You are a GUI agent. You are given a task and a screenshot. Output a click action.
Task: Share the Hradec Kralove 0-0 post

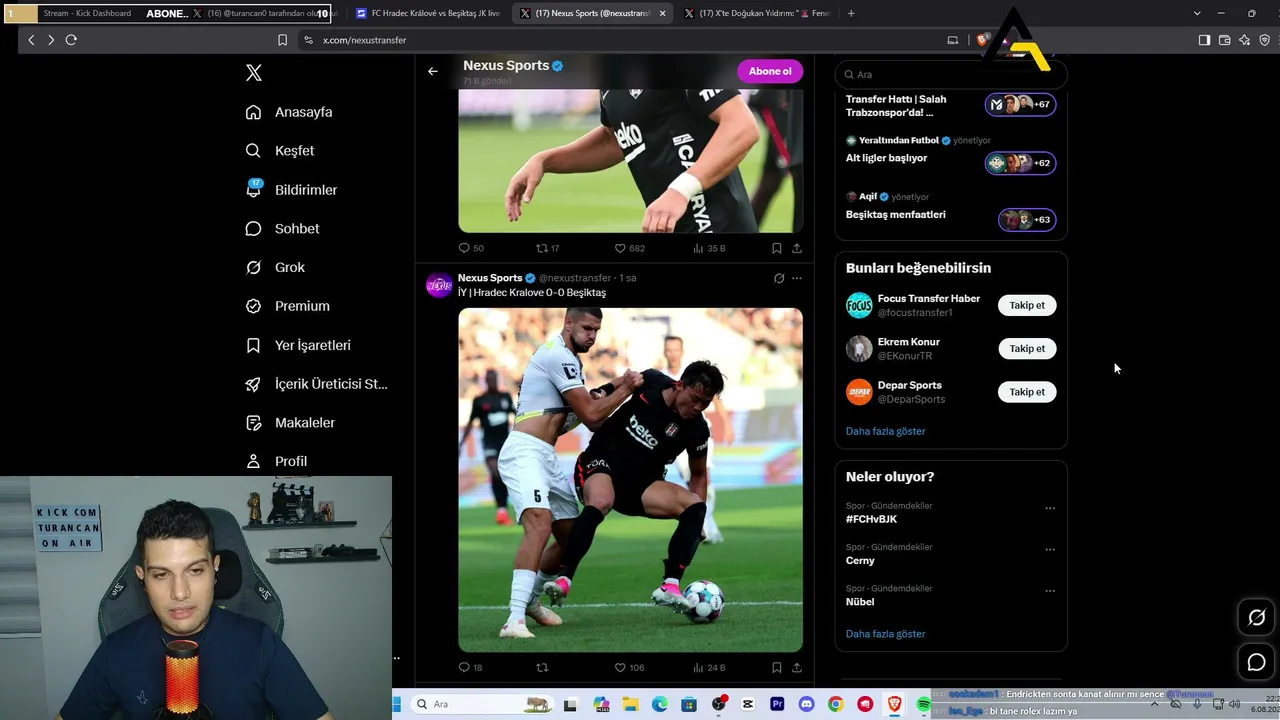click(797, 667)
